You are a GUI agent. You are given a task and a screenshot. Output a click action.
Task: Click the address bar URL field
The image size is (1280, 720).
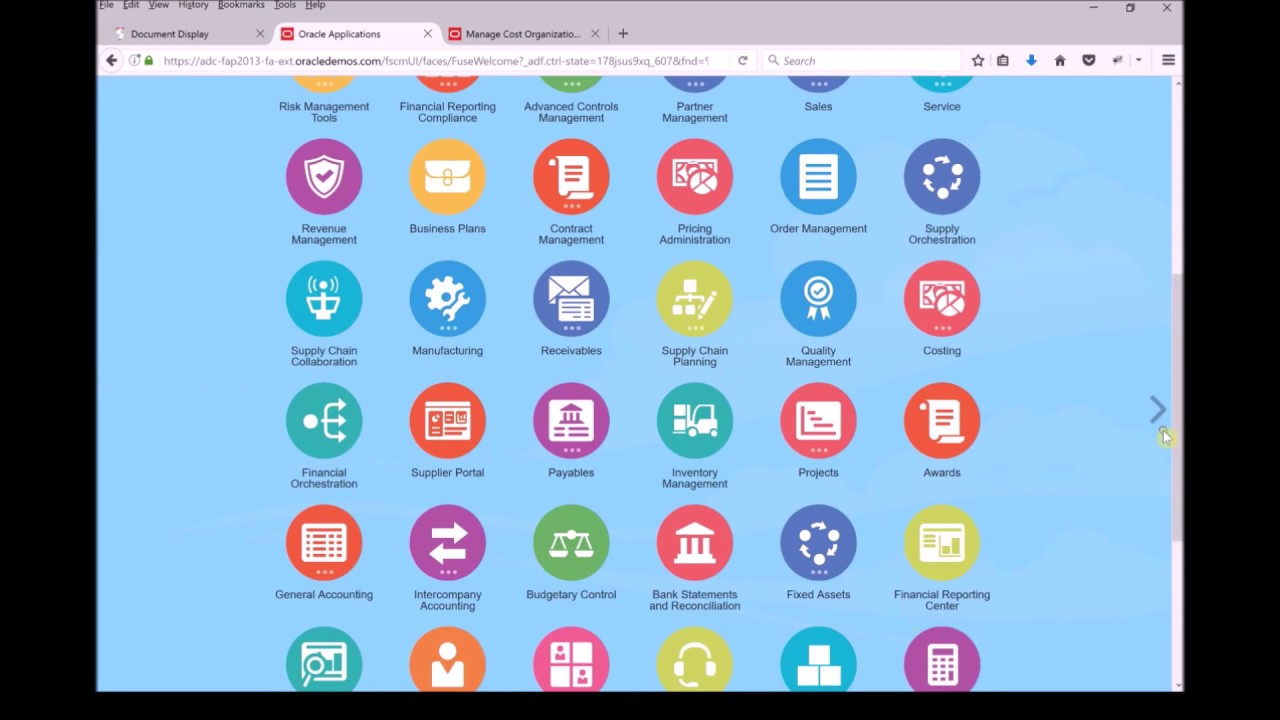pyautogui.click(x=435, y=61)
